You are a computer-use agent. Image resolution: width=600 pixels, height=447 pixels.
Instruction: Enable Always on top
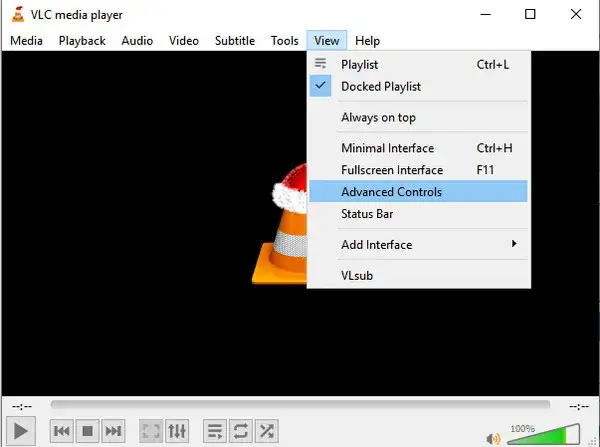point(418,117)
